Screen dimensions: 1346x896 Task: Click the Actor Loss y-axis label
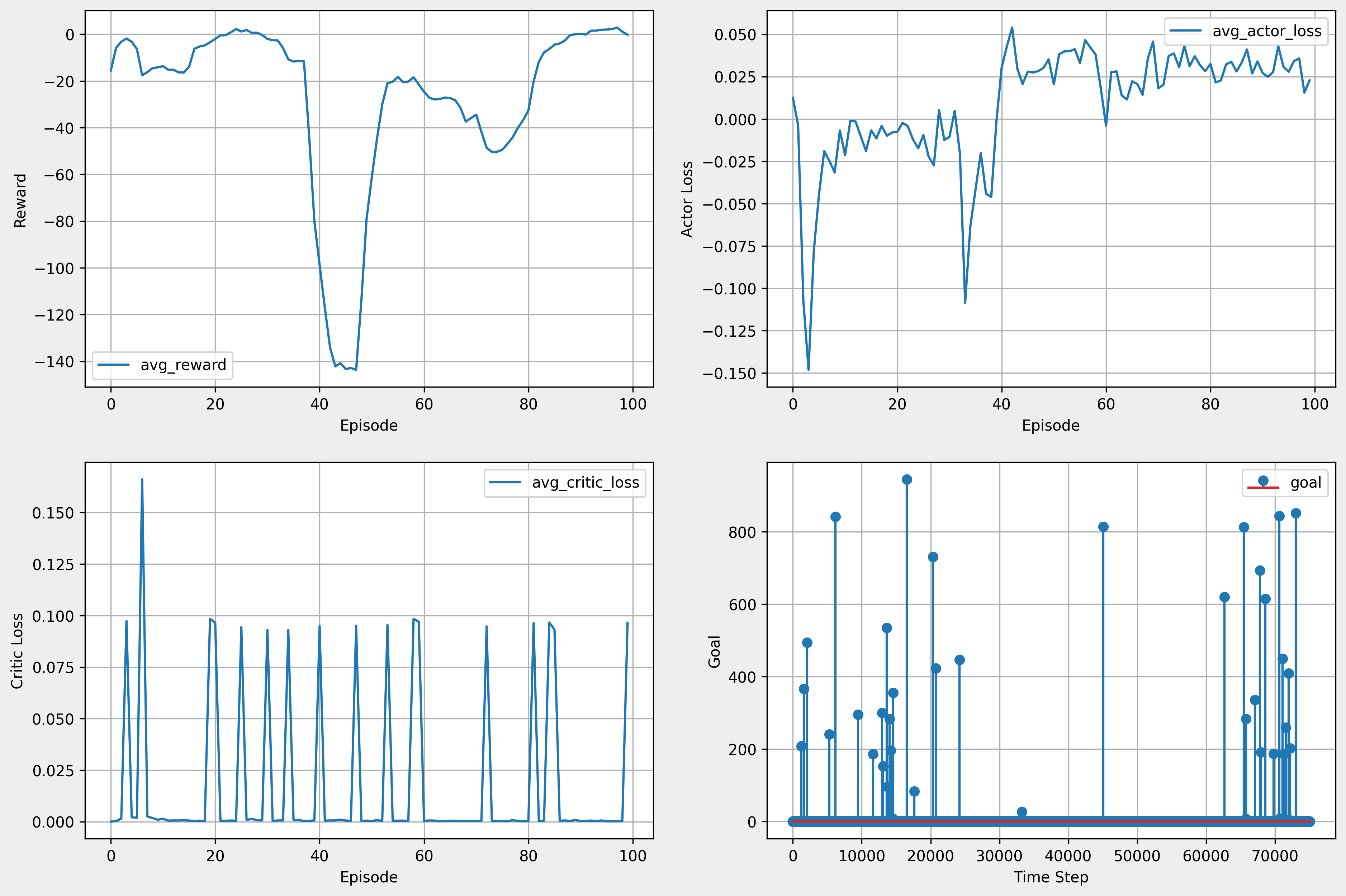687,199
